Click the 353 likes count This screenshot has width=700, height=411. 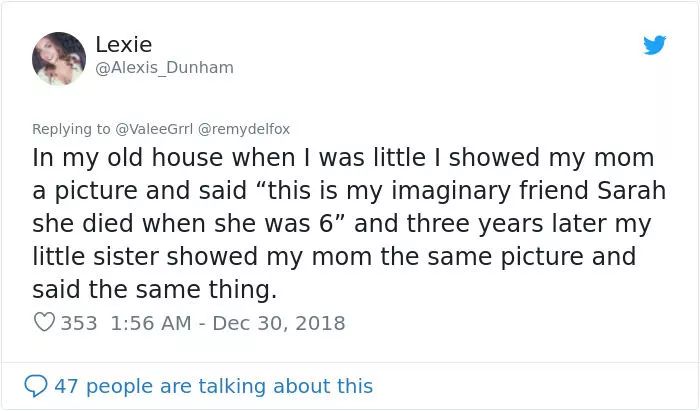point(79,323)
